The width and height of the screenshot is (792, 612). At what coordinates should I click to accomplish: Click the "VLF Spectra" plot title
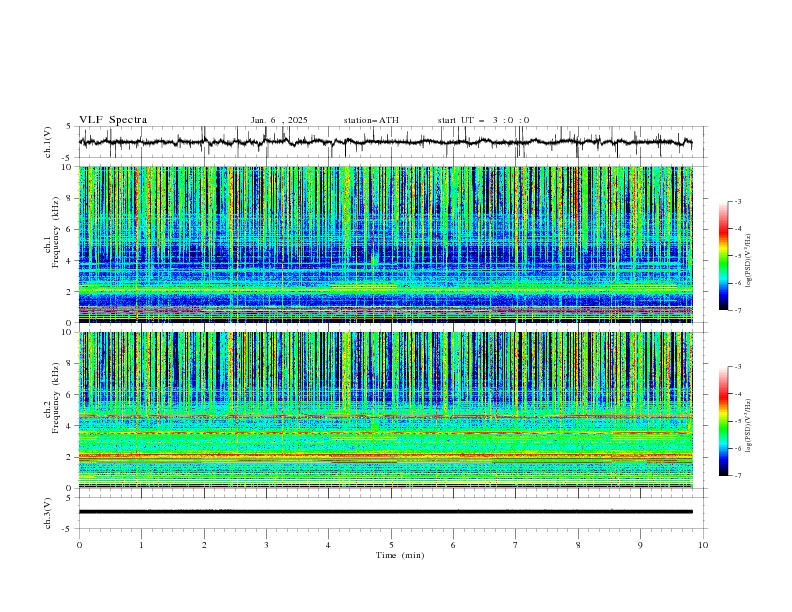113,120
